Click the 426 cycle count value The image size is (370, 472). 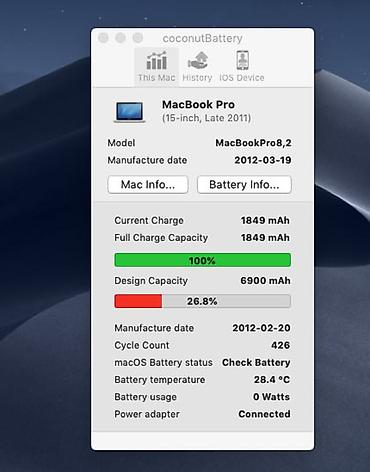[x=280, y=345]
